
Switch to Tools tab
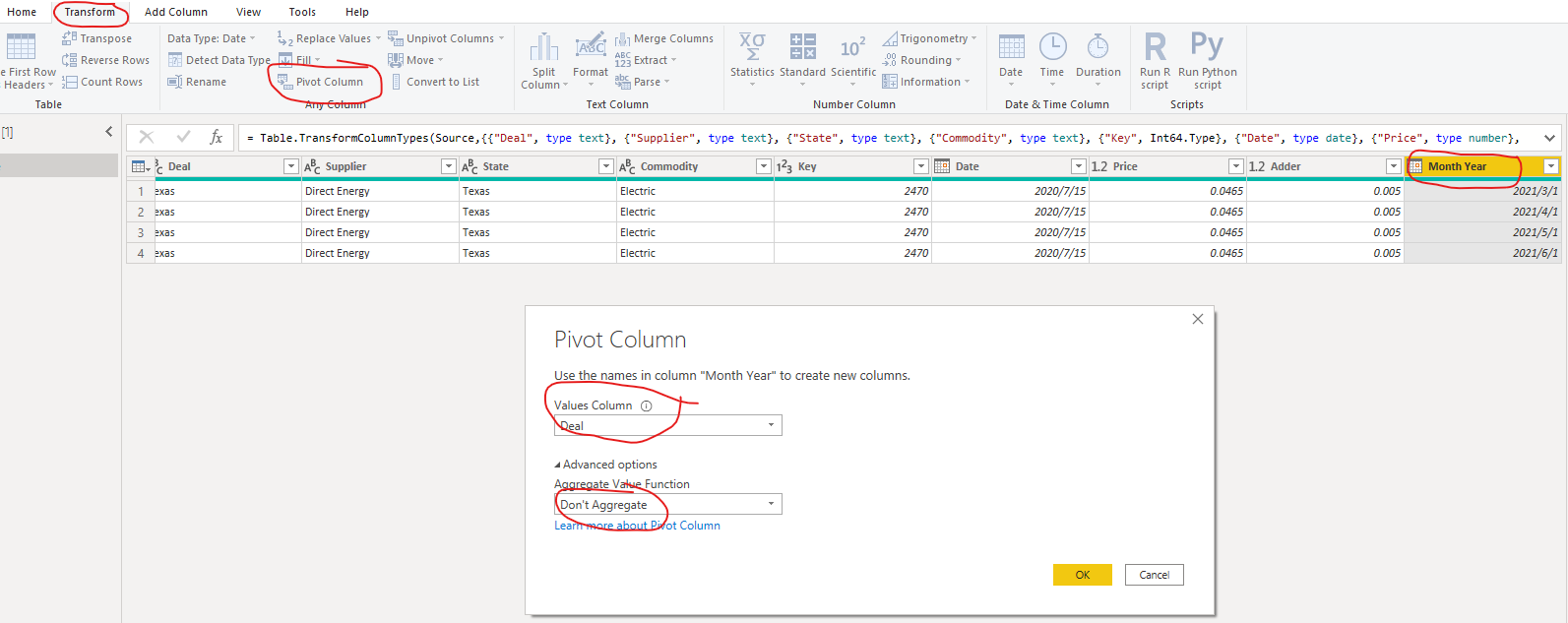pos(302,12)
